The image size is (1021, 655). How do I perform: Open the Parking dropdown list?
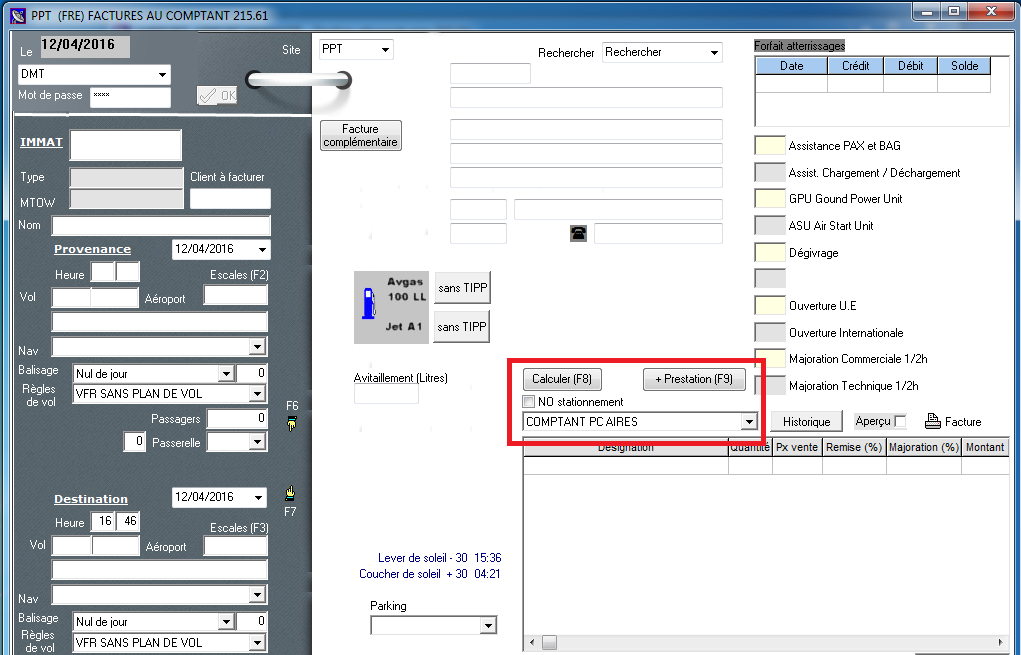[x=487, y=626]
